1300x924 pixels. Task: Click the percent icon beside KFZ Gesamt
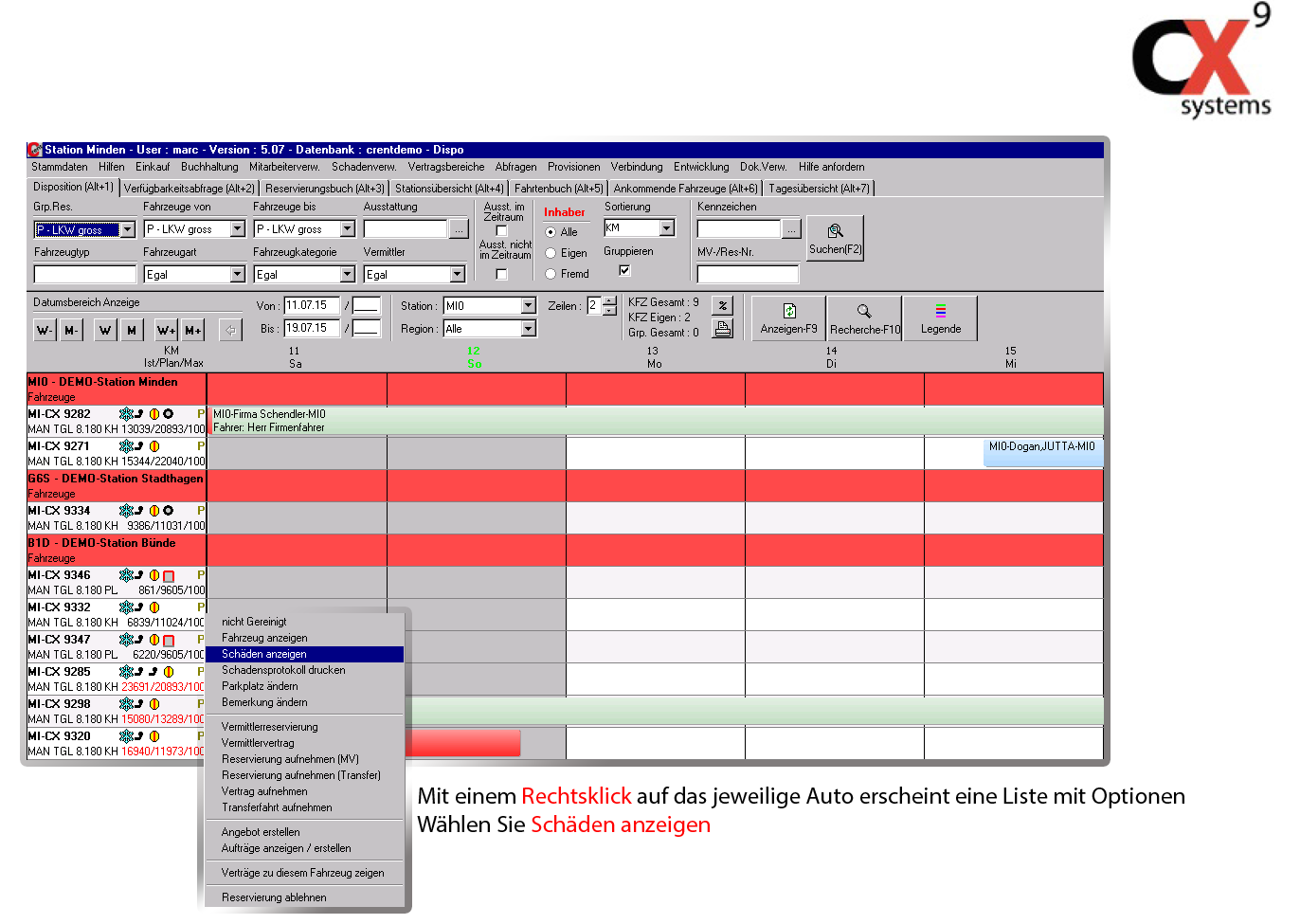pyautogui.click(x=723, y=305)
